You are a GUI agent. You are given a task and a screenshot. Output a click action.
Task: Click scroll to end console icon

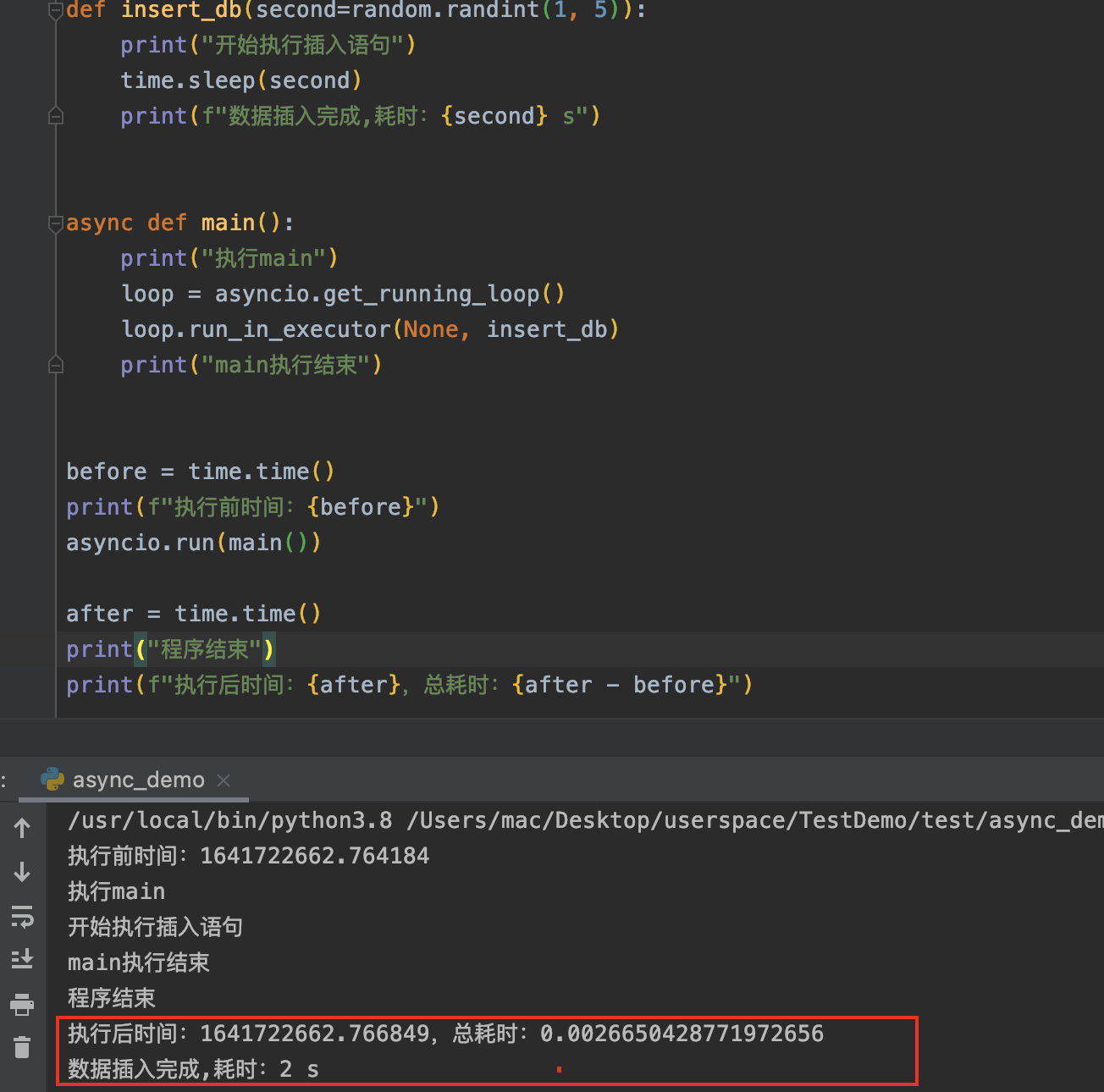tap(22, 959)
